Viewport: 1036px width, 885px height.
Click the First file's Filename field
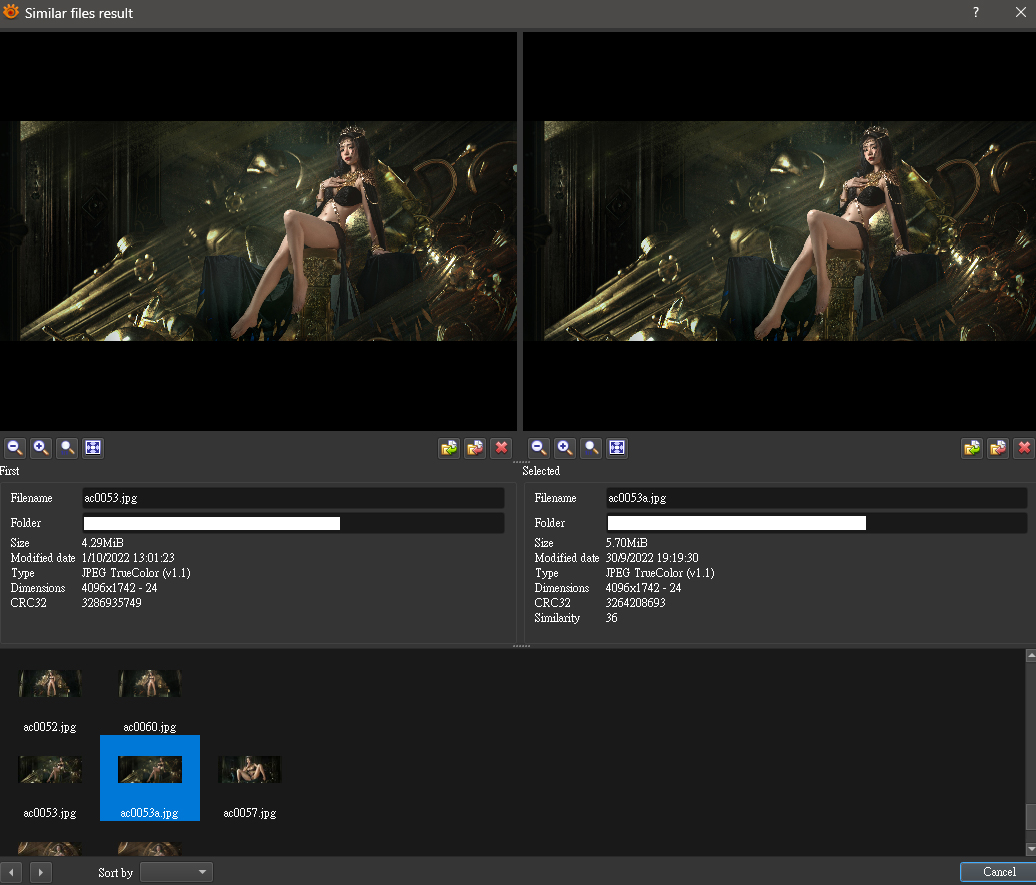(x=293, y=498)
